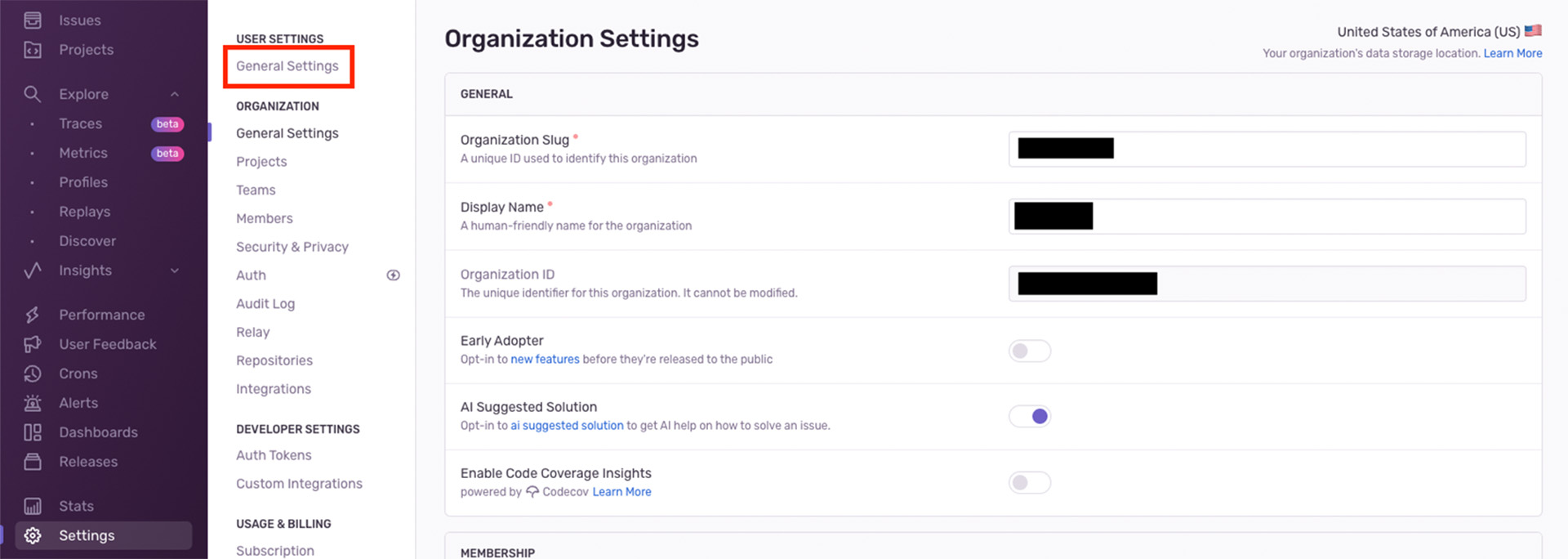Open Stats using bar chart icon
Image resolution: width=1568 pixels, height=559 pixels.
pyautogui.click(x=33, y=506)
